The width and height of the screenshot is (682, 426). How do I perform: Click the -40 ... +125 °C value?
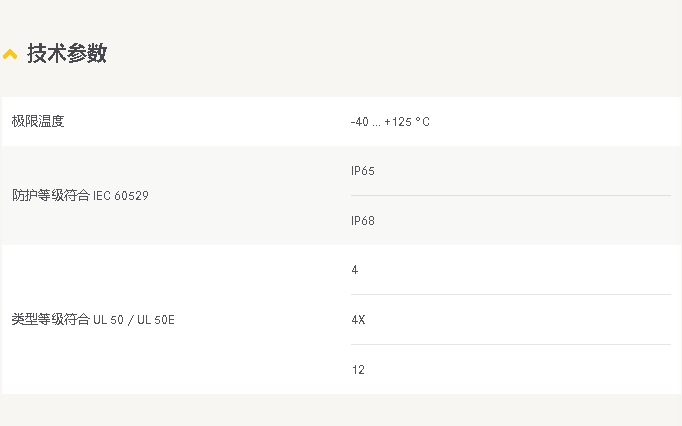click(x=390, y=122)
